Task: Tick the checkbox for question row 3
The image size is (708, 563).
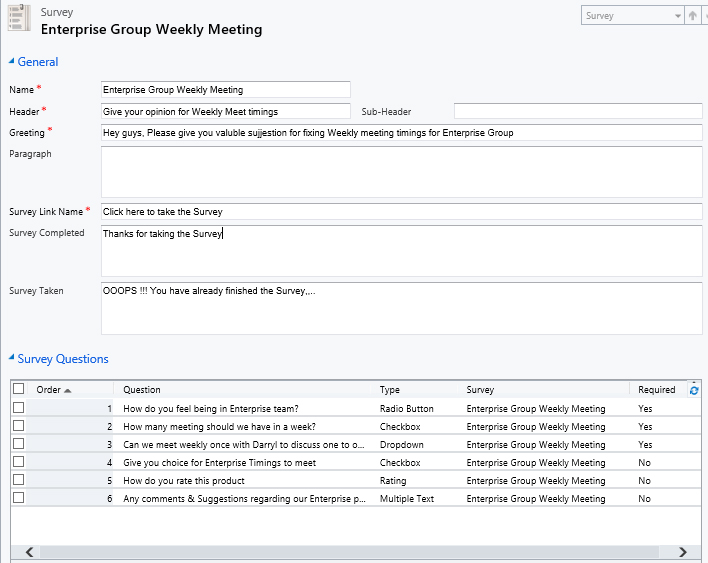Action: point(18,444)
